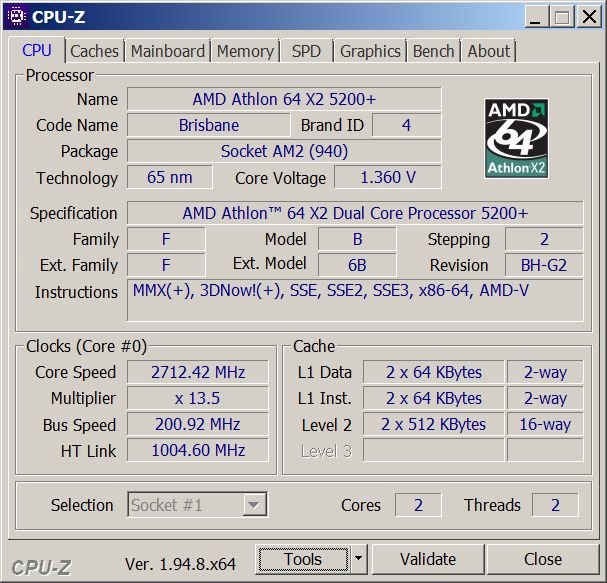Open the Socket #1 selection dropdown
This screenshot has height=583, width=607.
(x=197, y=504)
